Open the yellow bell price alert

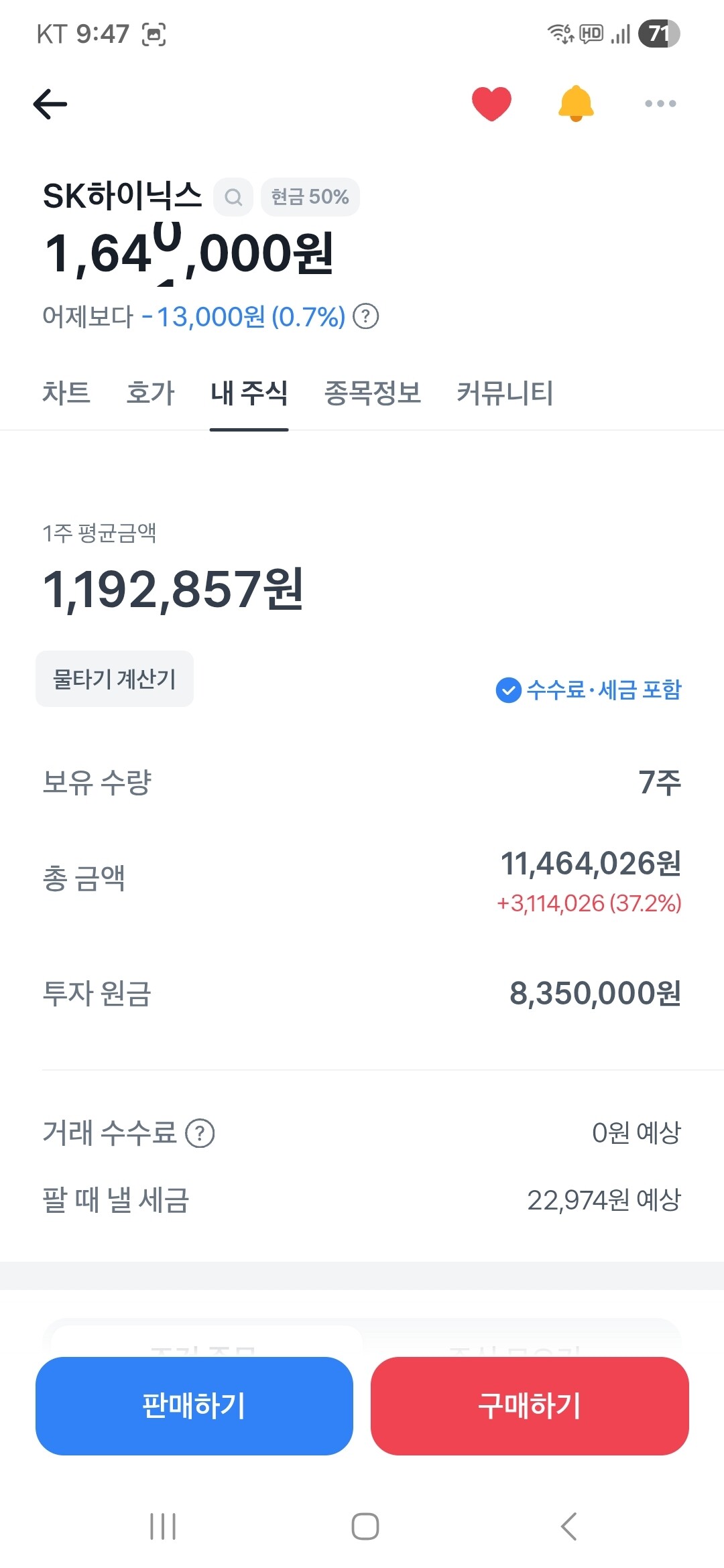(x=576, y=104)
